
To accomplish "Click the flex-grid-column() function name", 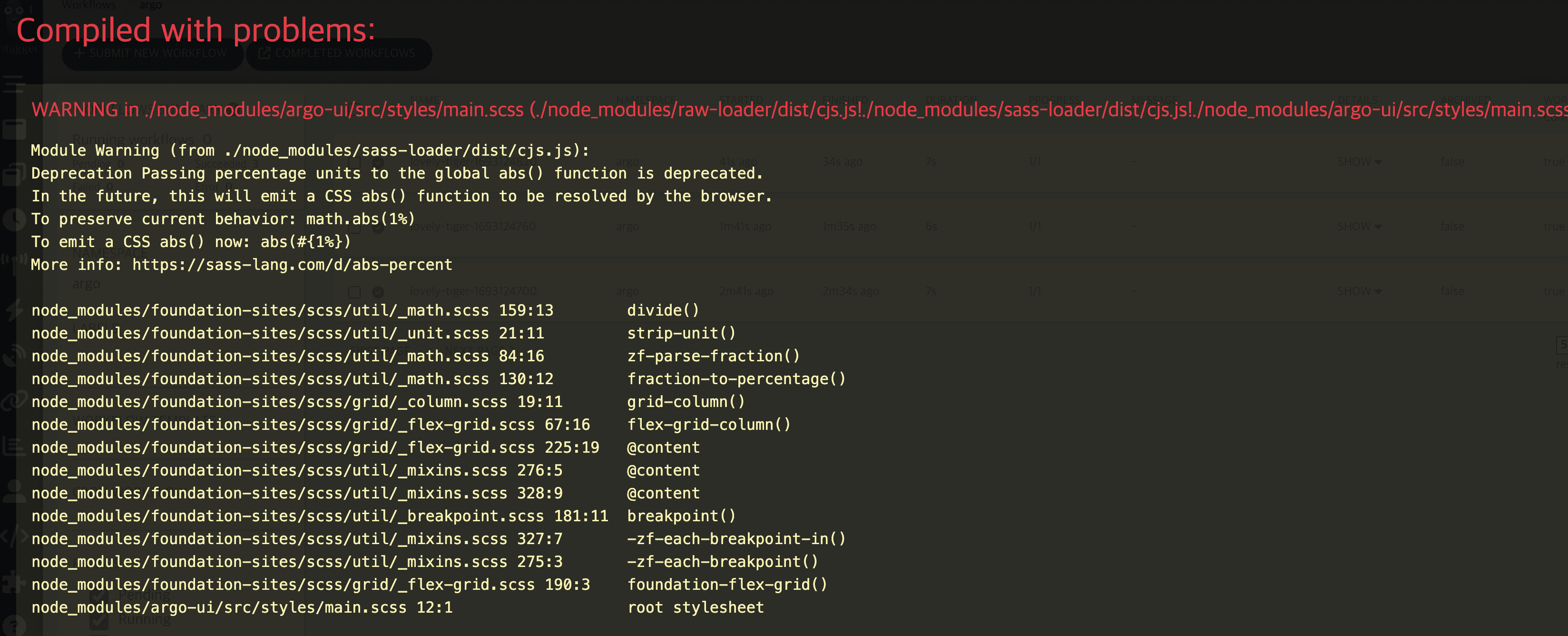I will (x=708, y=425).
